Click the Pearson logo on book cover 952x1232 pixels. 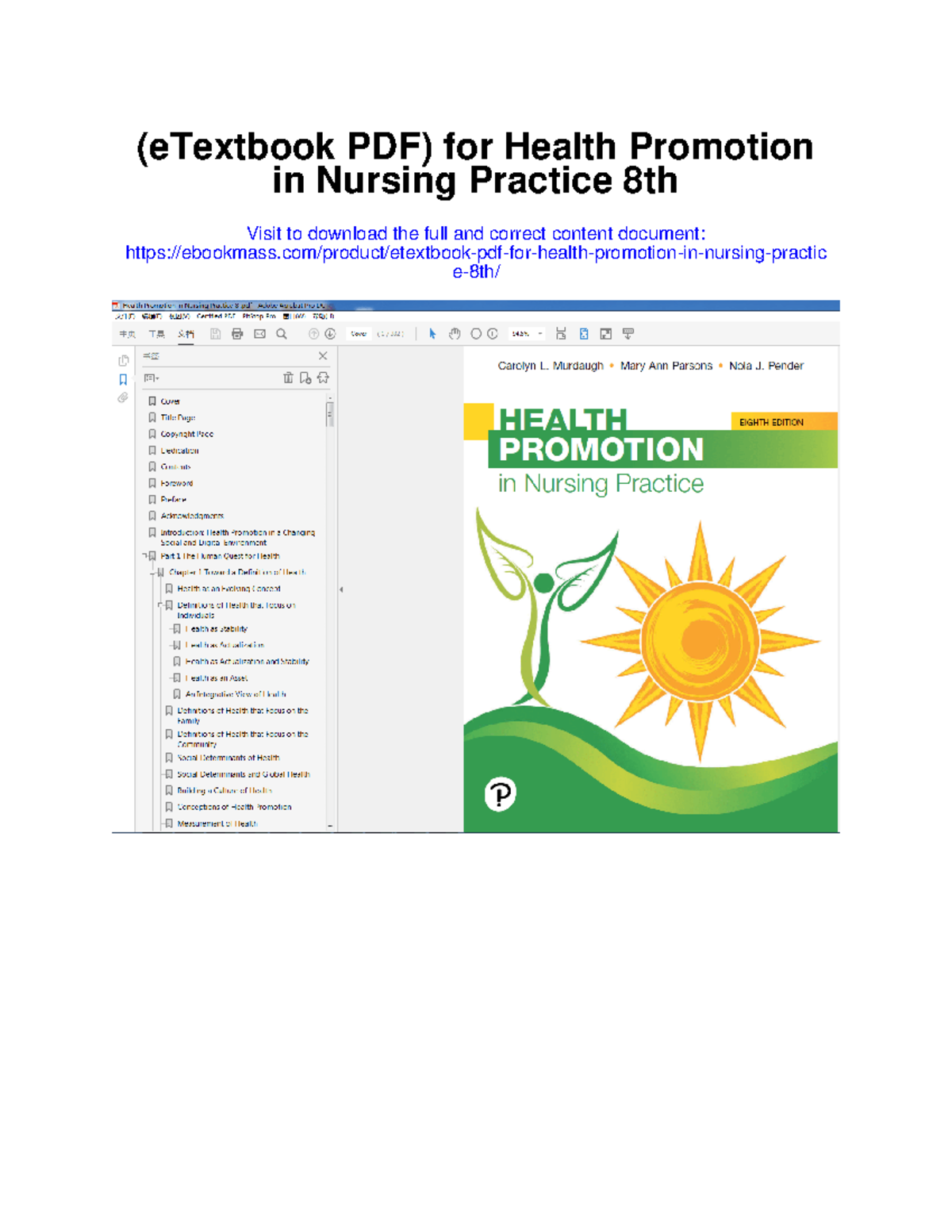click(x=501, y=794)
